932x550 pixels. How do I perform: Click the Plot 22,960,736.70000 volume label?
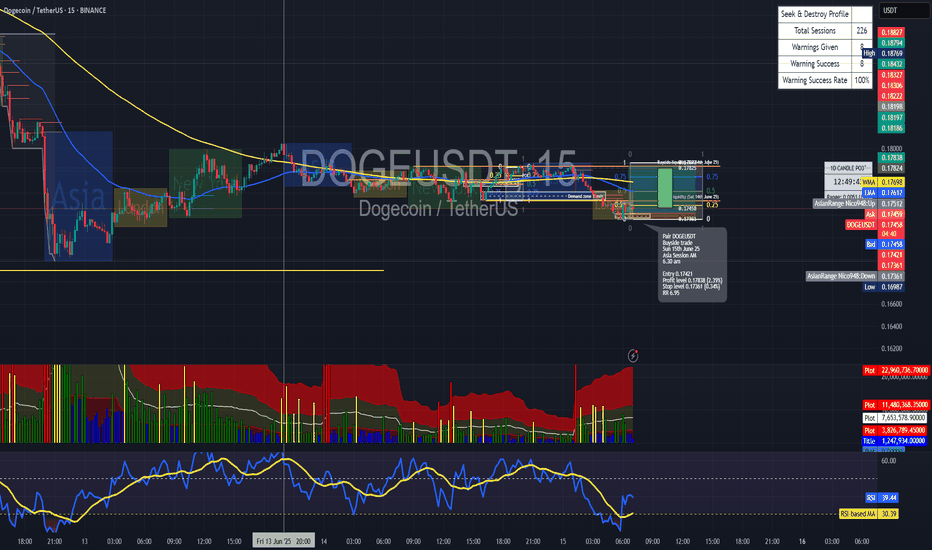coord(895,370)
